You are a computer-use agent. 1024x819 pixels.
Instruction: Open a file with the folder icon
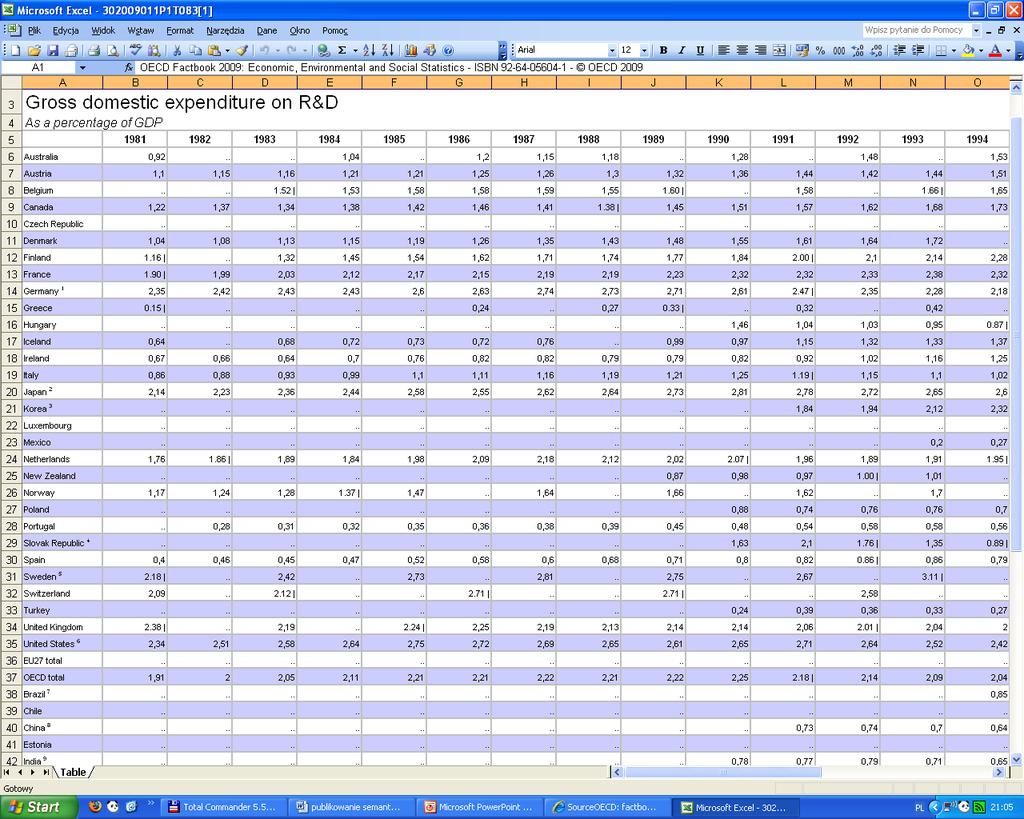(34, 50)
